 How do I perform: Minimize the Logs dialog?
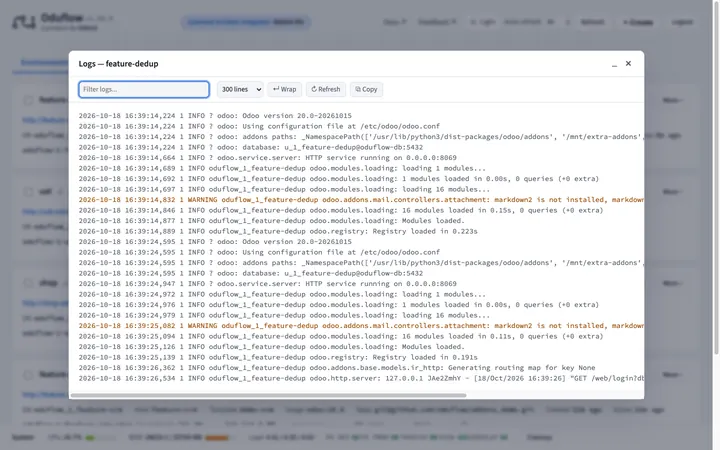[614, 64]
